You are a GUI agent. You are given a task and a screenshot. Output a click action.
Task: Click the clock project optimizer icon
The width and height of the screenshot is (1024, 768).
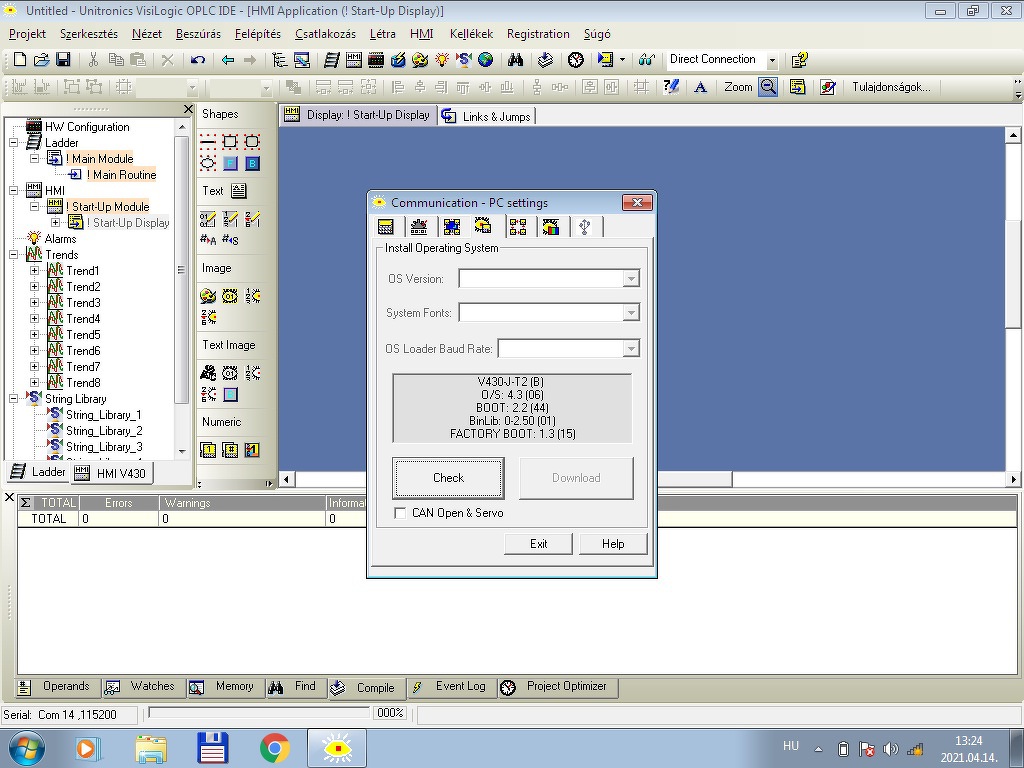click(x=575, y=60)
